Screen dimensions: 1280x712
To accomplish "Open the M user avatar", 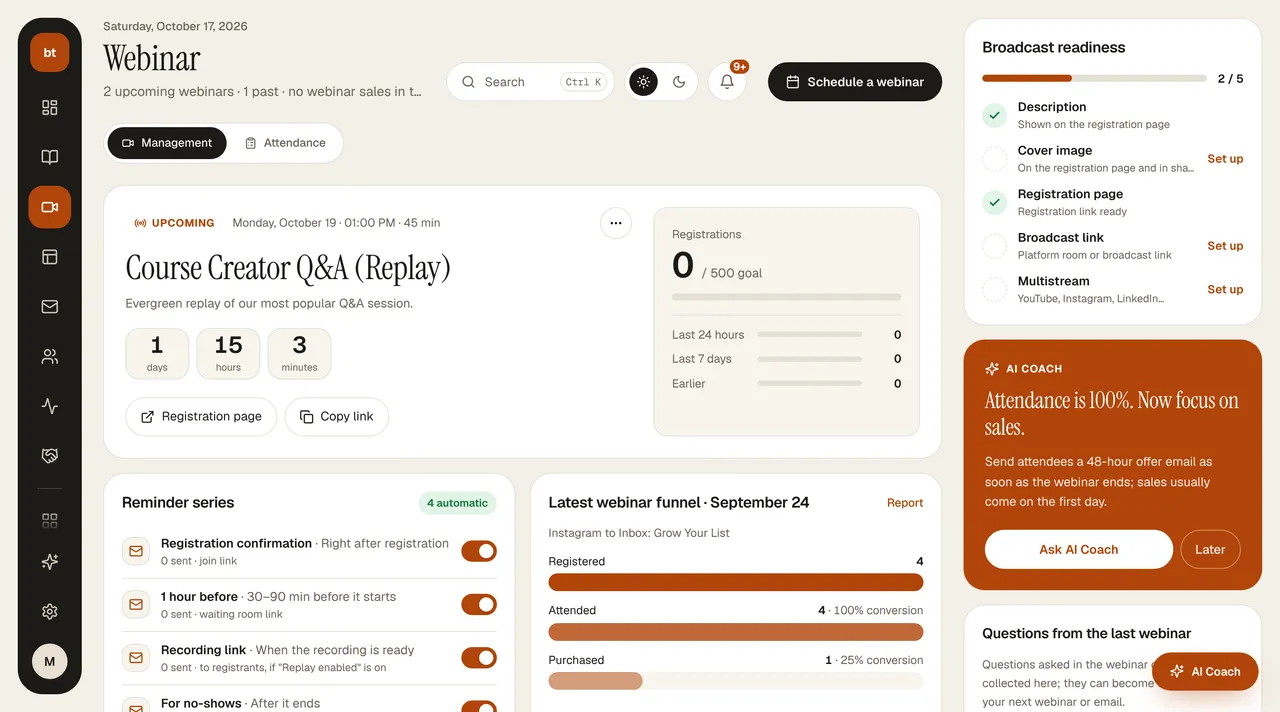I will [x=49, y=661].
